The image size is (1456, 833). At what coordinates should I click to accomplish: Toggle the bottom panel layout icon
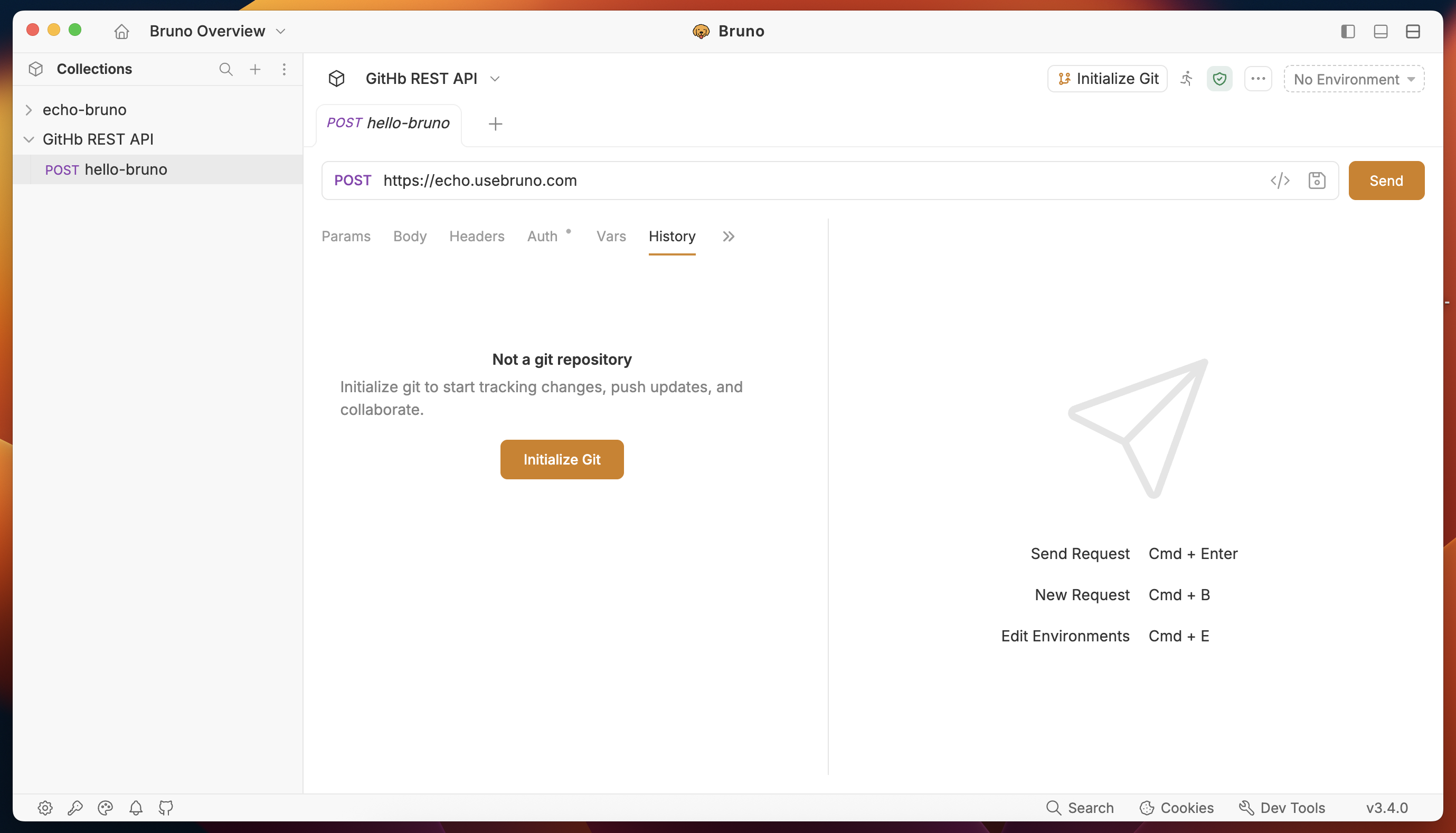(x=1381, y=32)
